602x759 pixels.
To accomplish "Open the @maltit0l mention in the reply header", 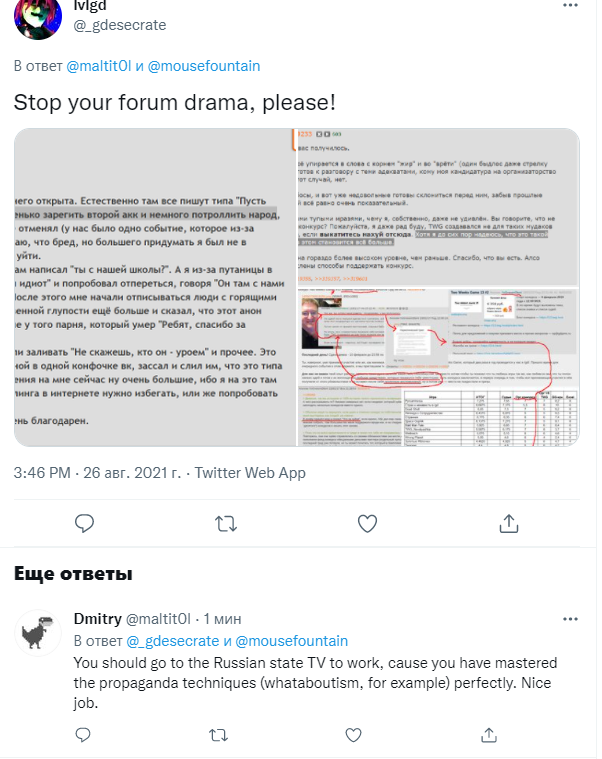I will 99,66.
